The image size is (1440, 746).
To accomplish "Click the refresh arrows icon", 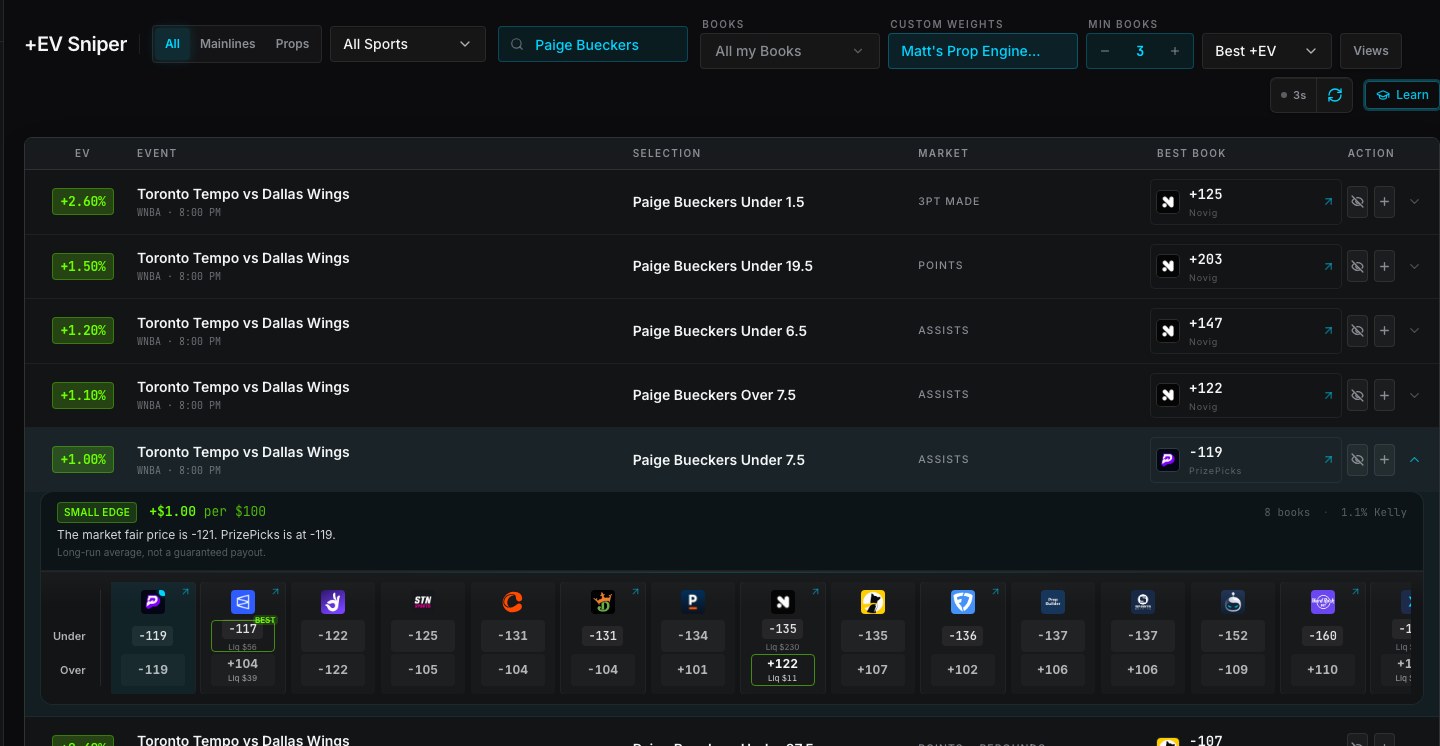I will point(1335,95).
